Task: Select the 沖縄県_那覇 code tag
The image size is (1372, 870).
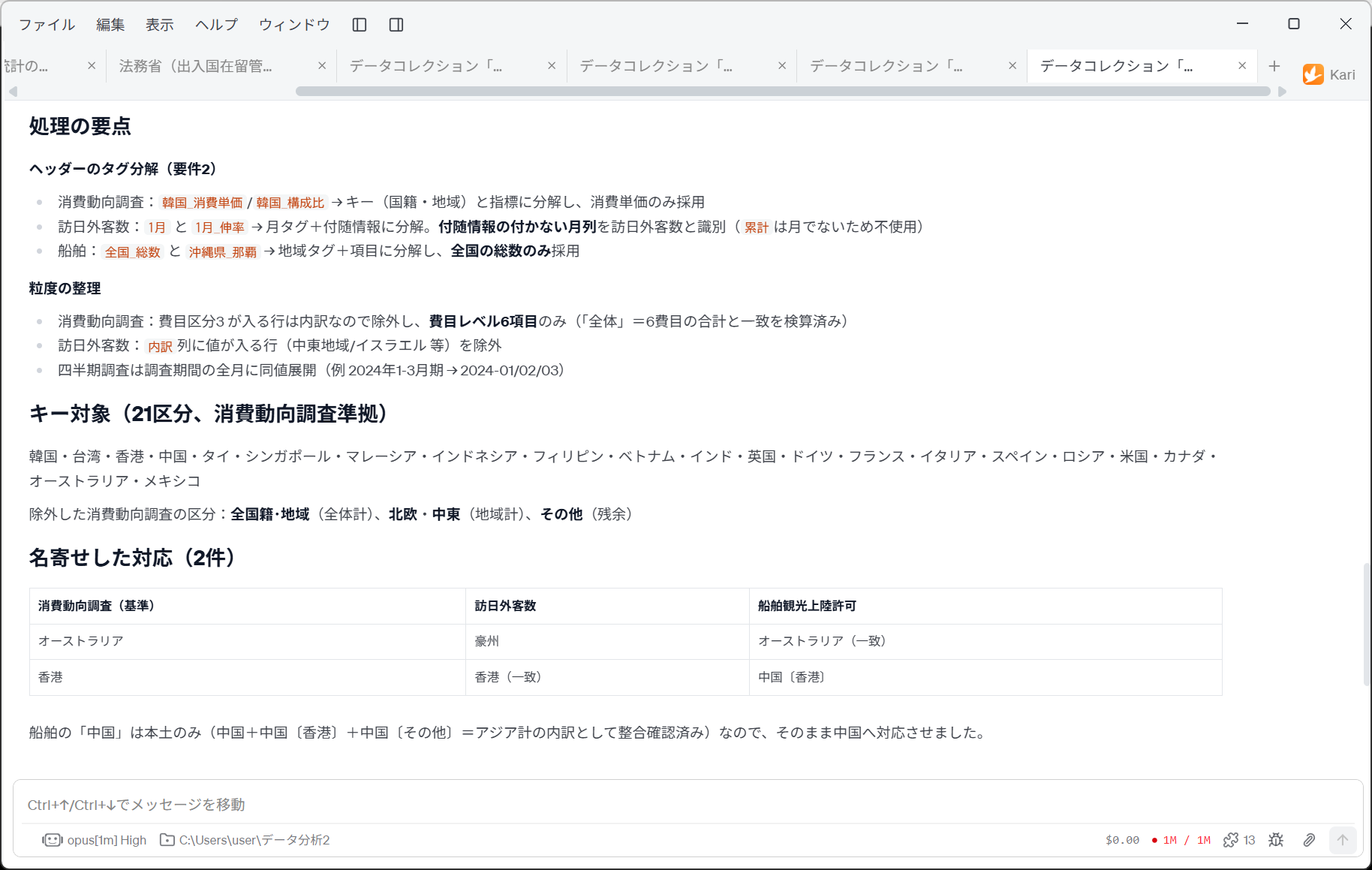Action: tap(223, 252)
